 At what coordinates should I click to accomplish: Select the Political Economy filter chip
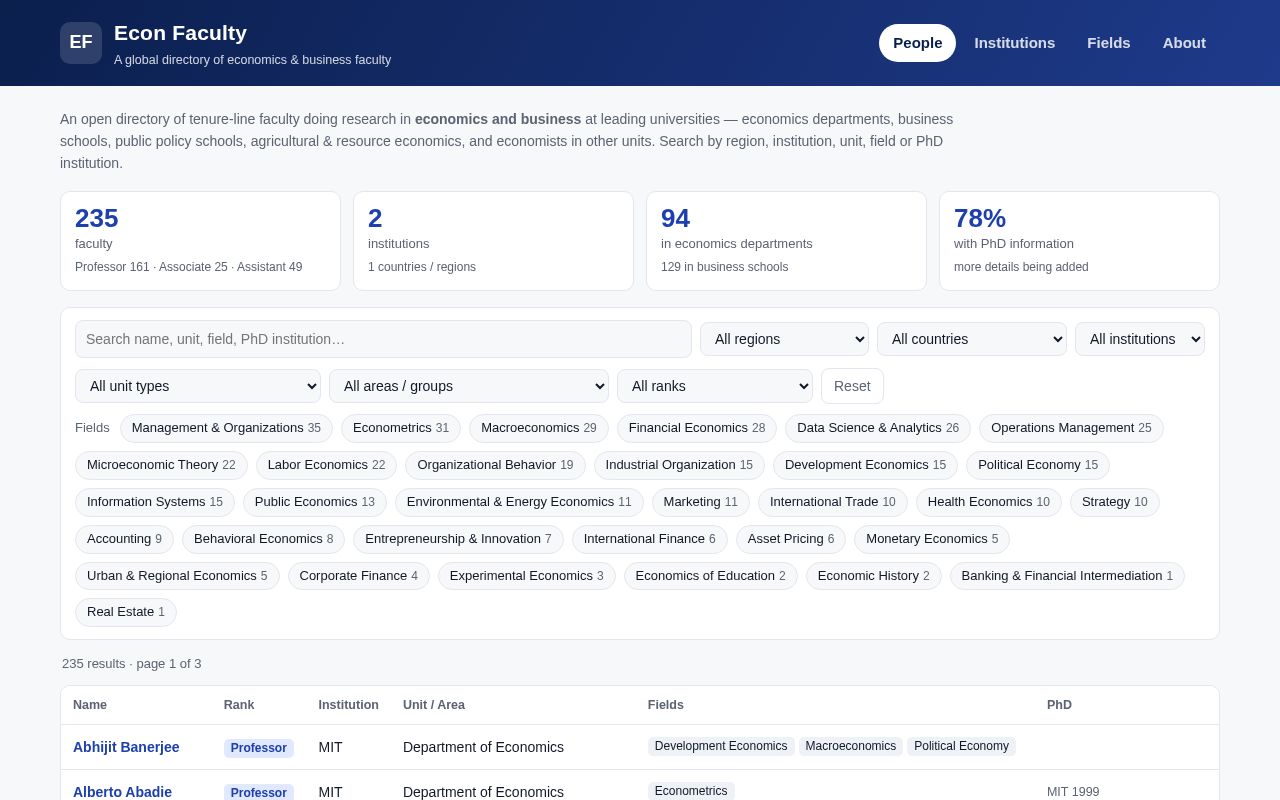tap(1038, 465)
